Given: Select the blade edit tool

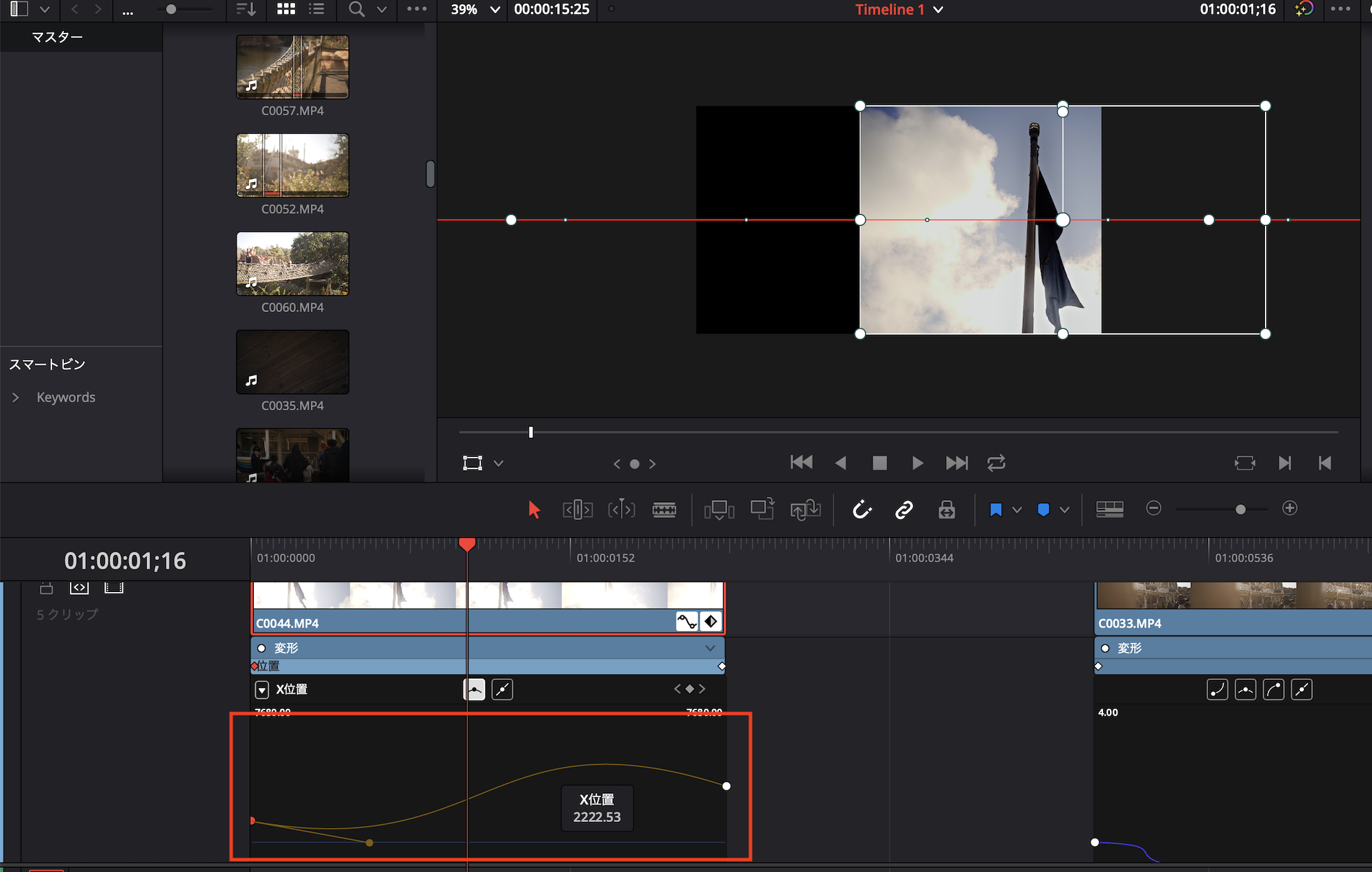Looking at the screenshot, I should click(x=664, y=510).
